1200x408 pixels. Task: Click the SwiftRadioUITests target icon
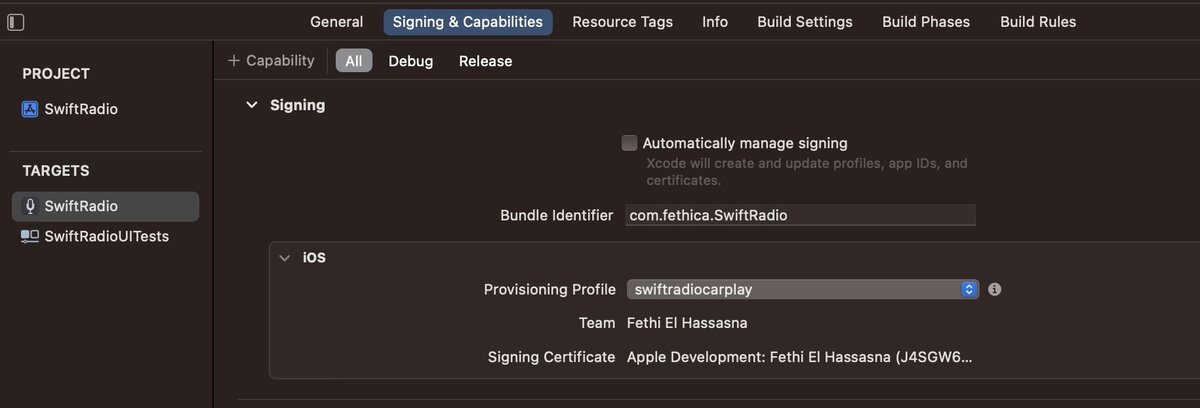pyautogui.click(x=30, y=236)
